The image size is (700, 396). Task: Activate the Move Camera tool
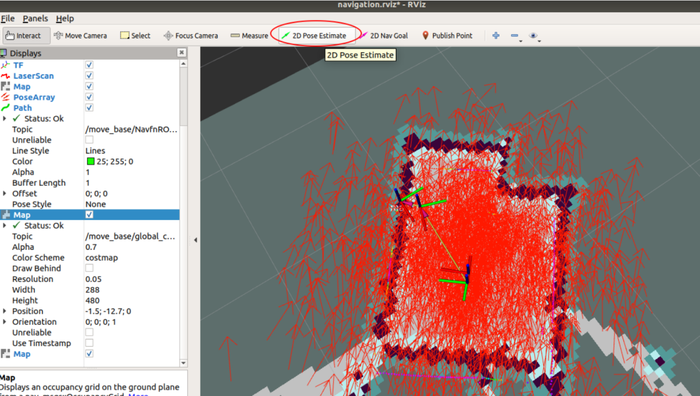point(80,36)
